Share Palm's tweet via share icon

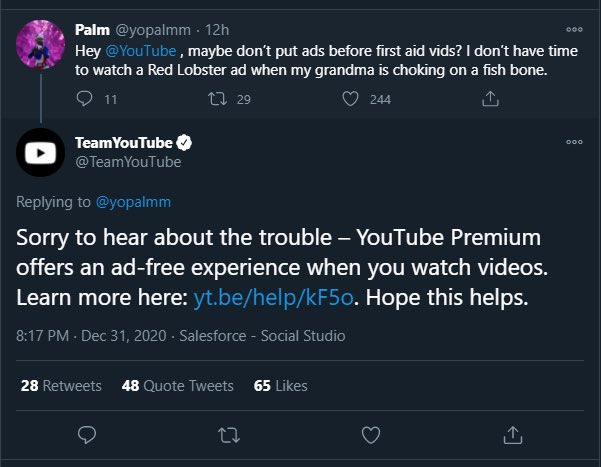coord(490,99)
